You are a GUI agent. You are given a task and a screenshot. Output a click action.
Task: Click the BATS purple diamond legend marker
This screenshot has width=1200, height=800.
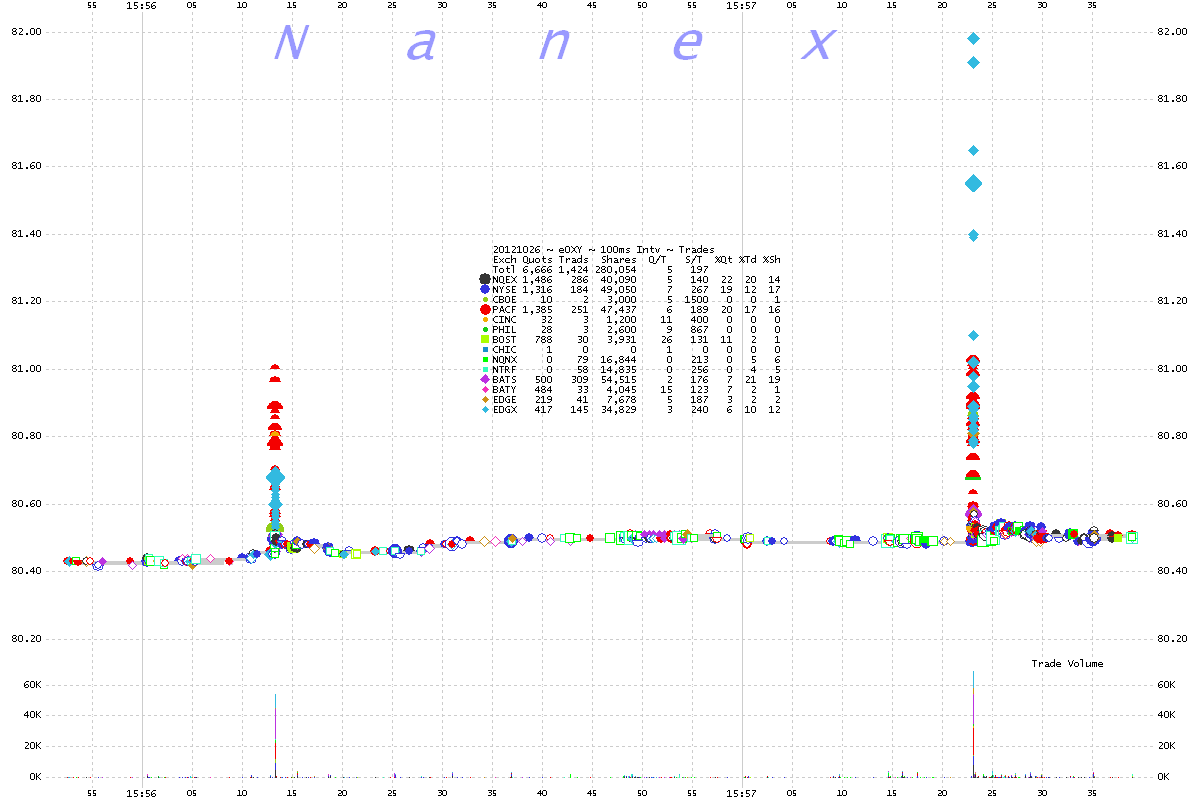485,379
